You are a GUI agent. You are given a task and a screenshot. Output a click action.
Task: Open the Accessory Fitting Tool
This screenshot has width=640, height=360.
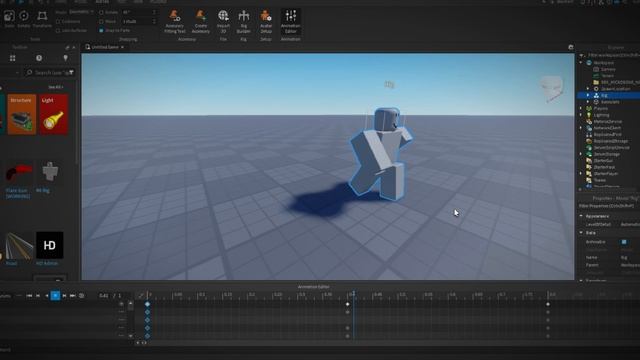pyautogui.click(x=175, y=22)
